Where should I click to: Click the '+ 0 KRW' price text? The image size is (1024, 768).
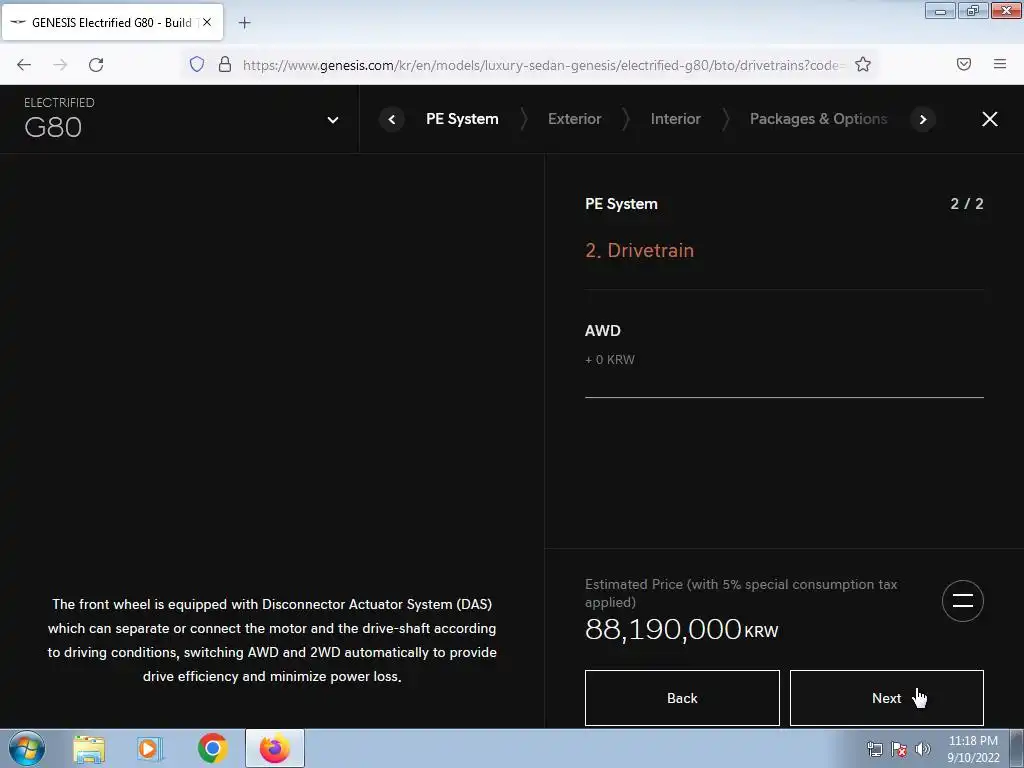610,360
